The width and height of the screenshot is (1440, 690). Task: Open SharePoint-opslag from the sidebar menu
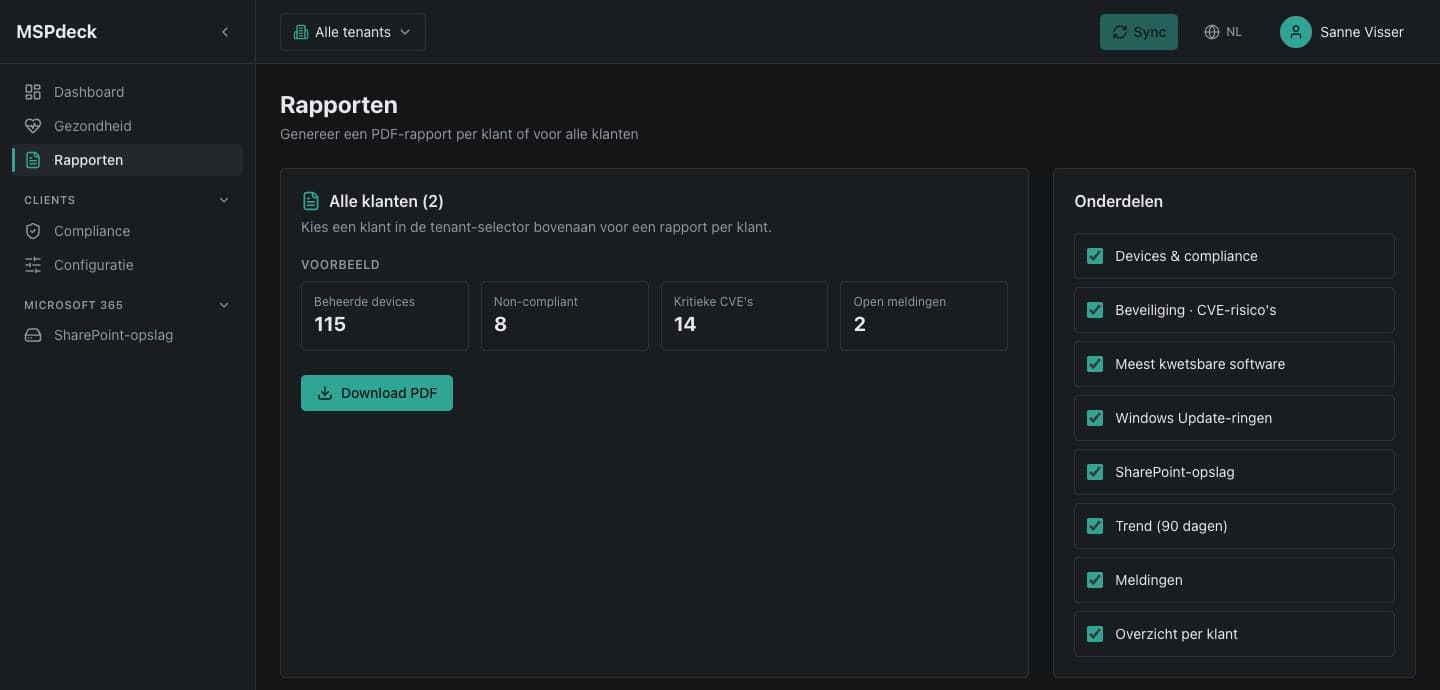(127, 335)
